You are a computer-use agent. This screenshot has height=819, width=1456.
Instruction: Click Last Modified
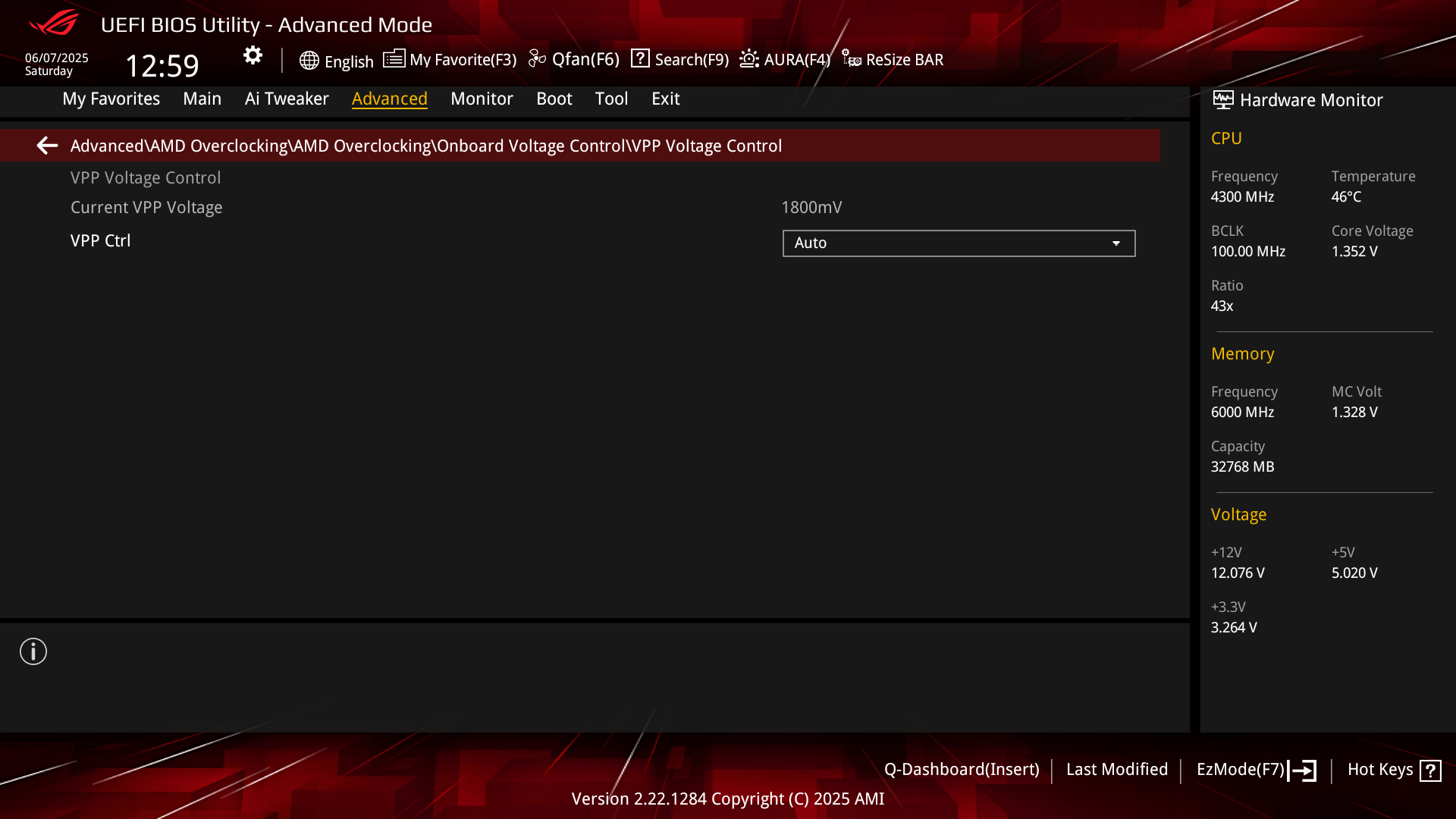click(x=1117, y=770)
